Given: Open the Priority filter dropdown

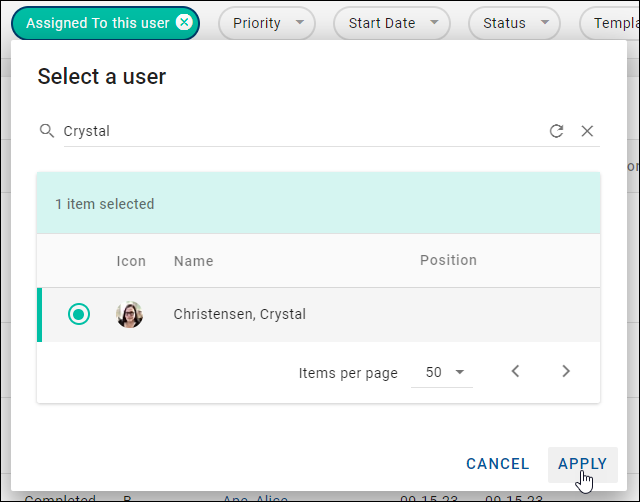Looking at the screenshot, I should pyautogui.click(x=266, y=23).
